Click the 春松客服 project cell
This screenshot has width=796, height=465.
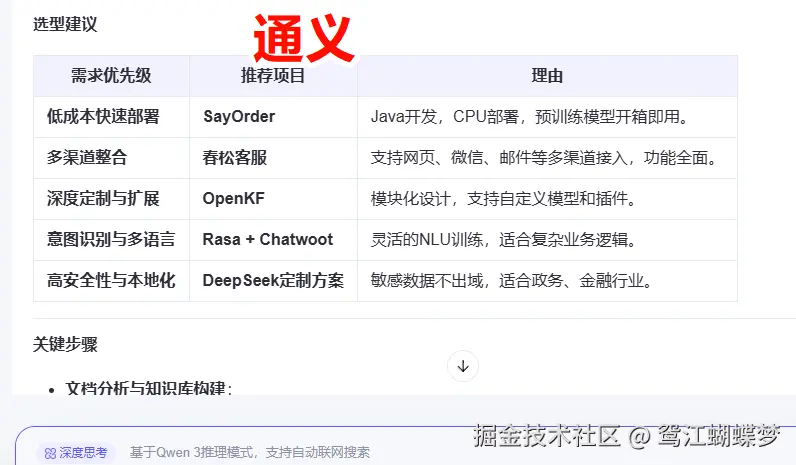point(273,158)
